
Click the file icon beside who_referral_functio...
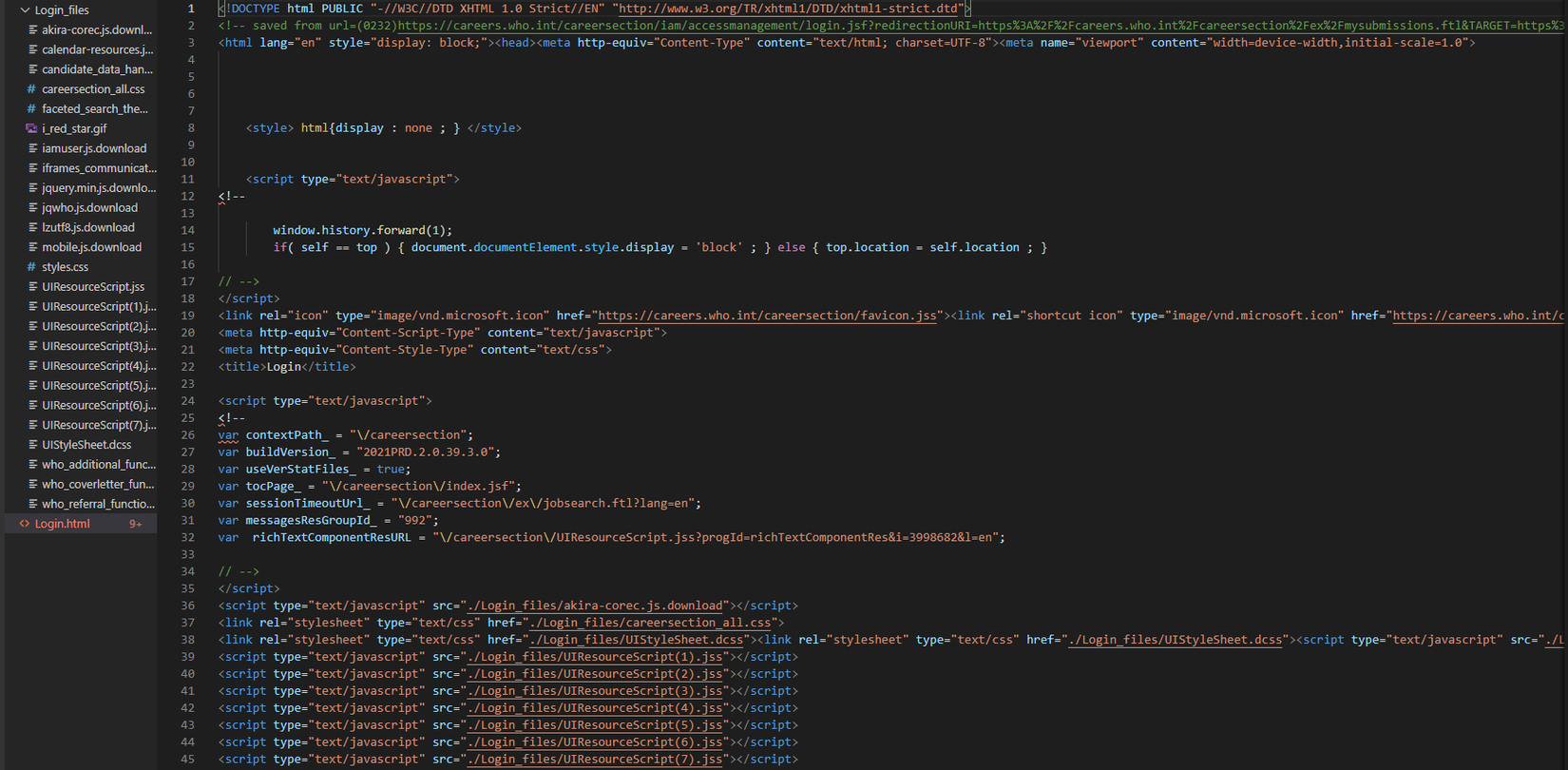(33, 504)
